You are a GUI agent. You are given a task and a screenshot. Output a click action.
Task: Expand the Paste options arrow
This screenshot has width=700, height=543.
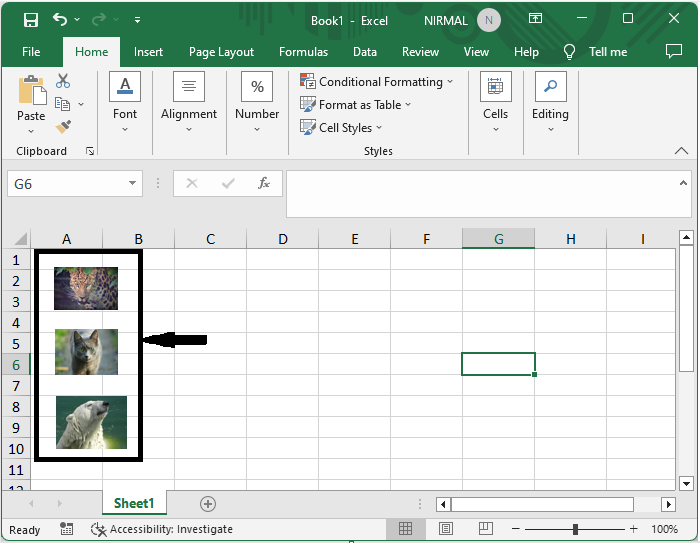pos(31,131)
